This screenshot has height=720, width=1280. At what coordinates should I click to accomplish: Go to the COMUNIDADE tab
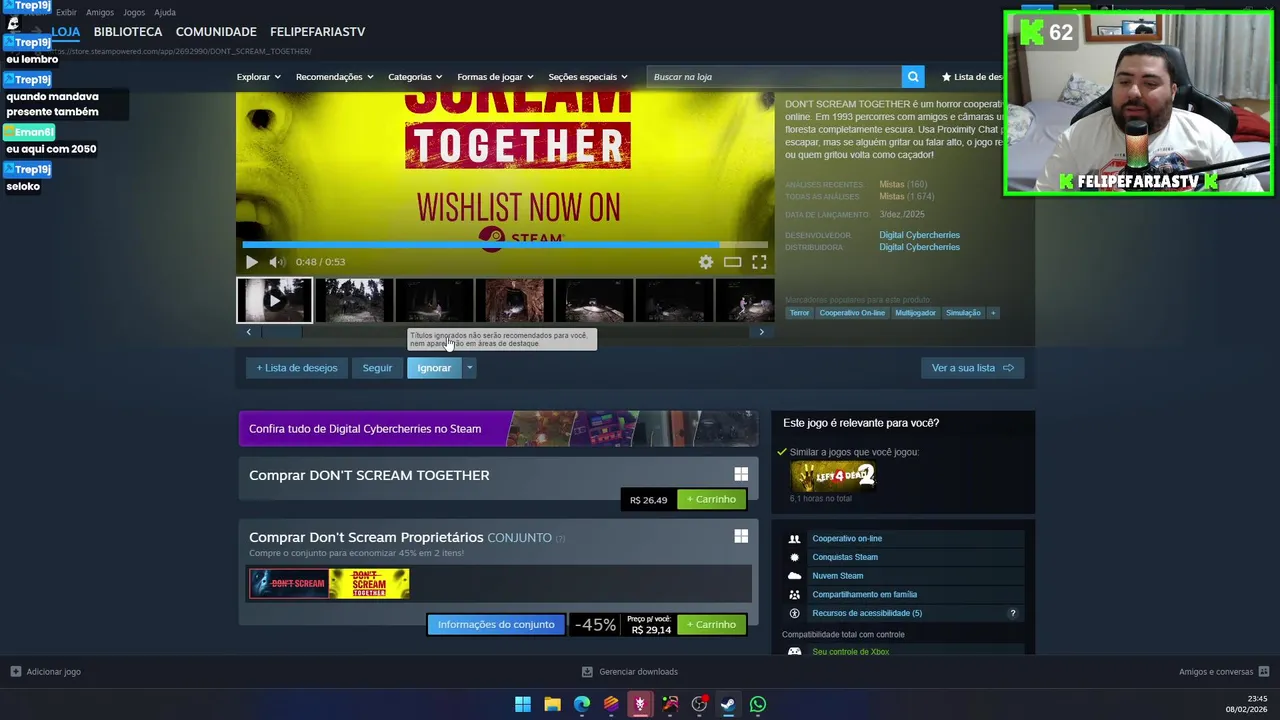(216, 32)
